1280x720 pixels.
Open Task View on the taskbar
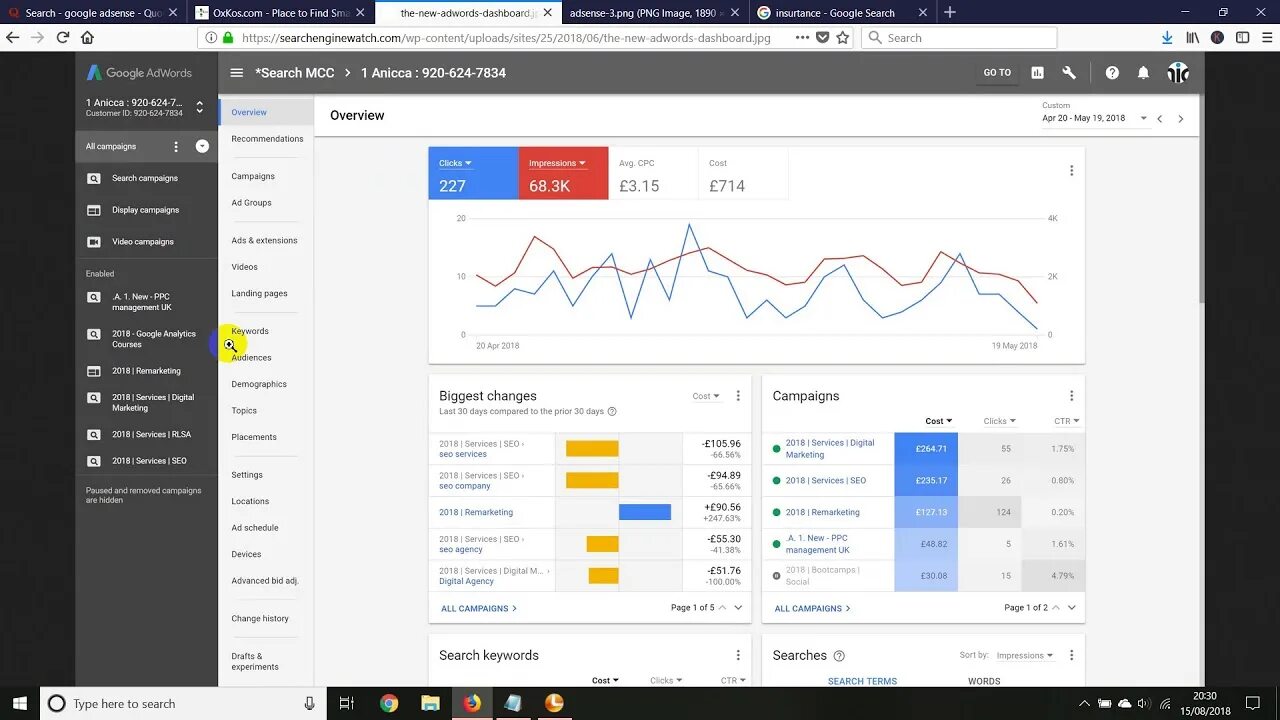[x=346, y=703]
